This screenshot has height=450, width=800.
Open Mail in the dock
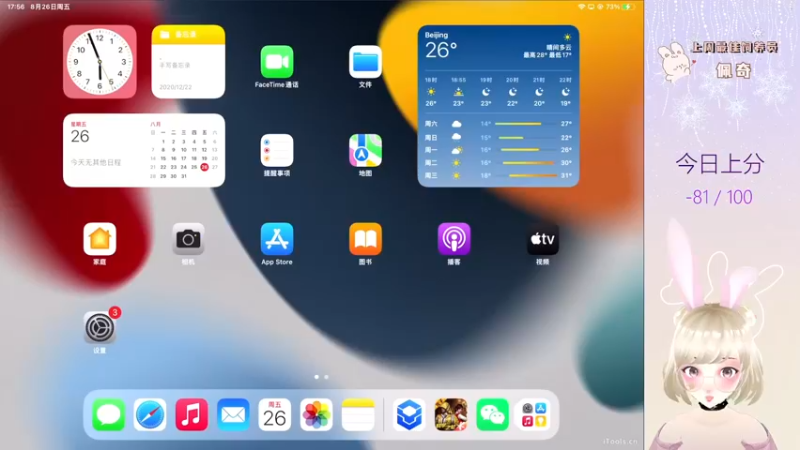tap(233, 414)
